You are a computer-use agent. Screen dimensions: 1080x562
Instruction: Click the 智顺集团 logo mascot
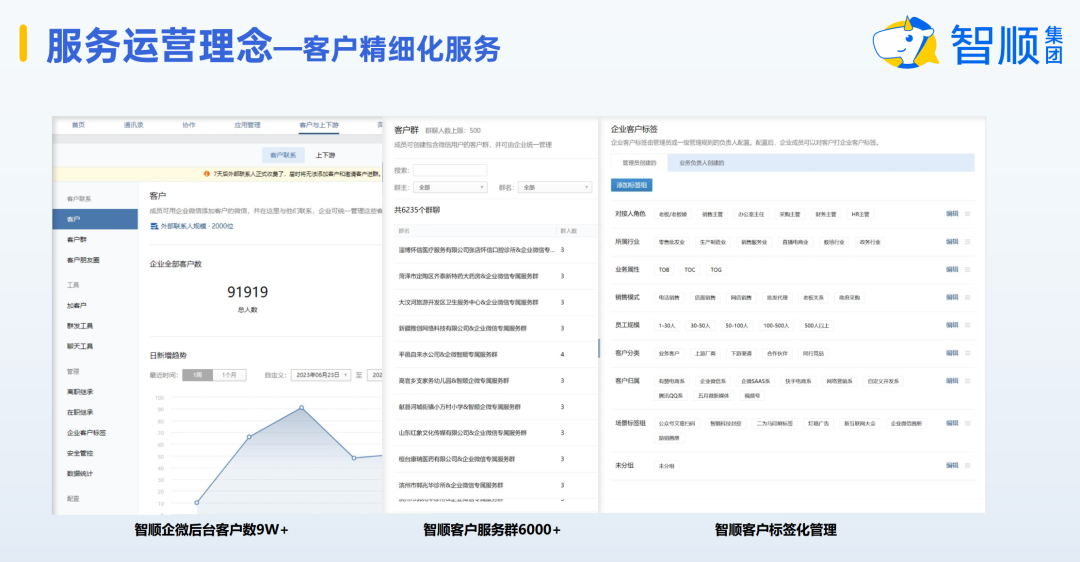[905, 43]
